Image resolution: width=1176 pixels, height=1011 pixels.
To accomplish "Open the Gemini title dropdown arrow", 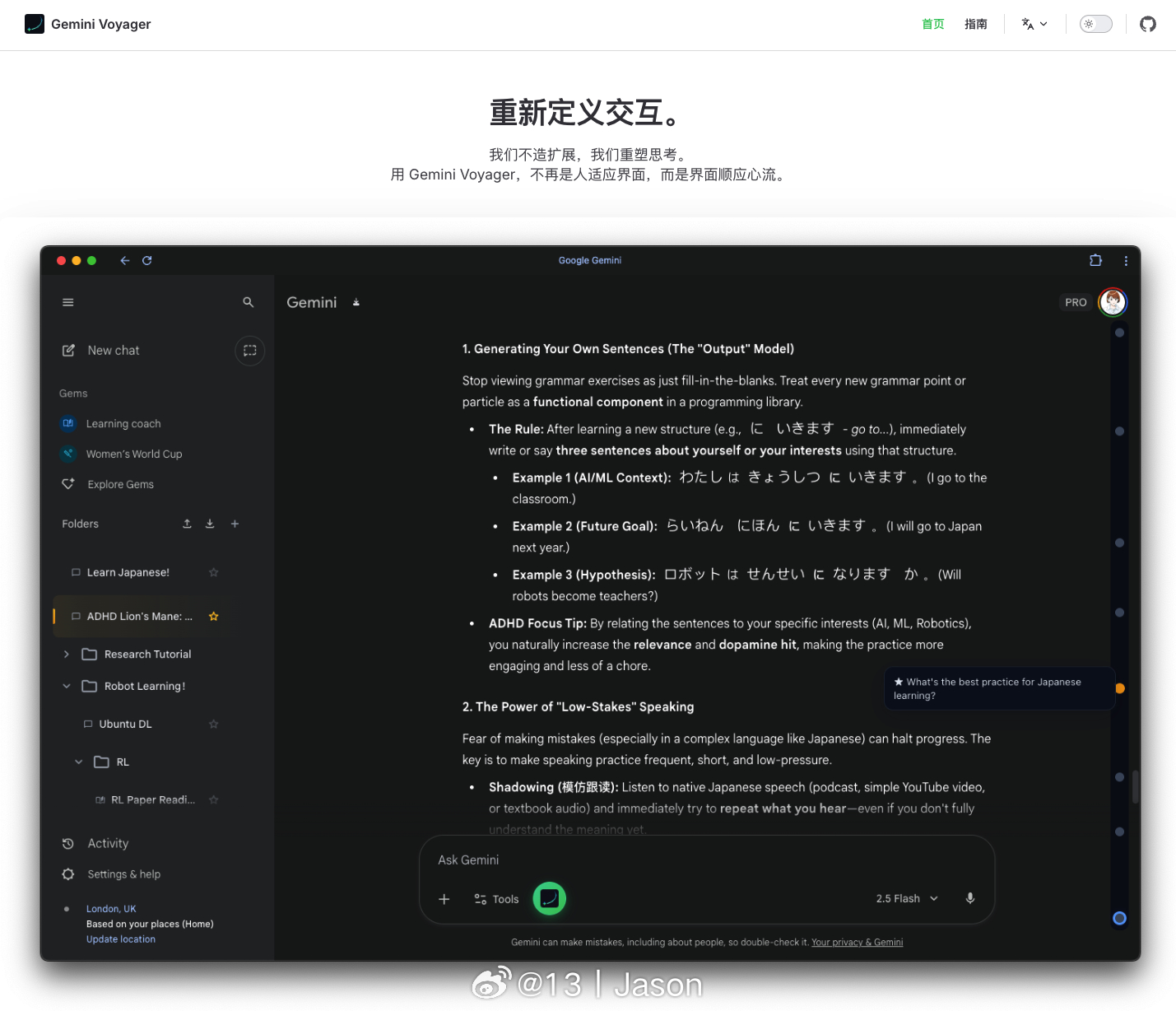I will [x=356, y=302].
